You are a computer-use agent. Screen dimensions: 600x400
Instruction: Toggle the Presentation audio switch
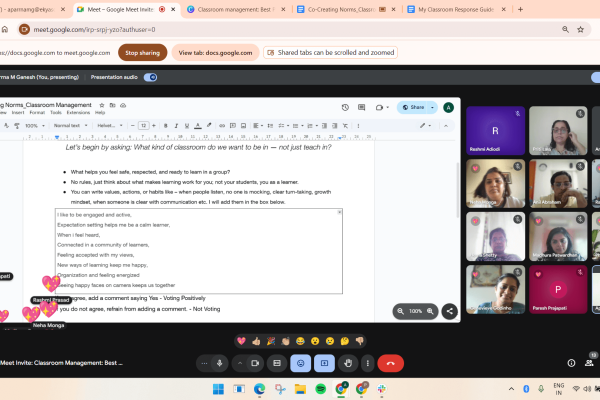pyautogui.click(x=150, y=77)
